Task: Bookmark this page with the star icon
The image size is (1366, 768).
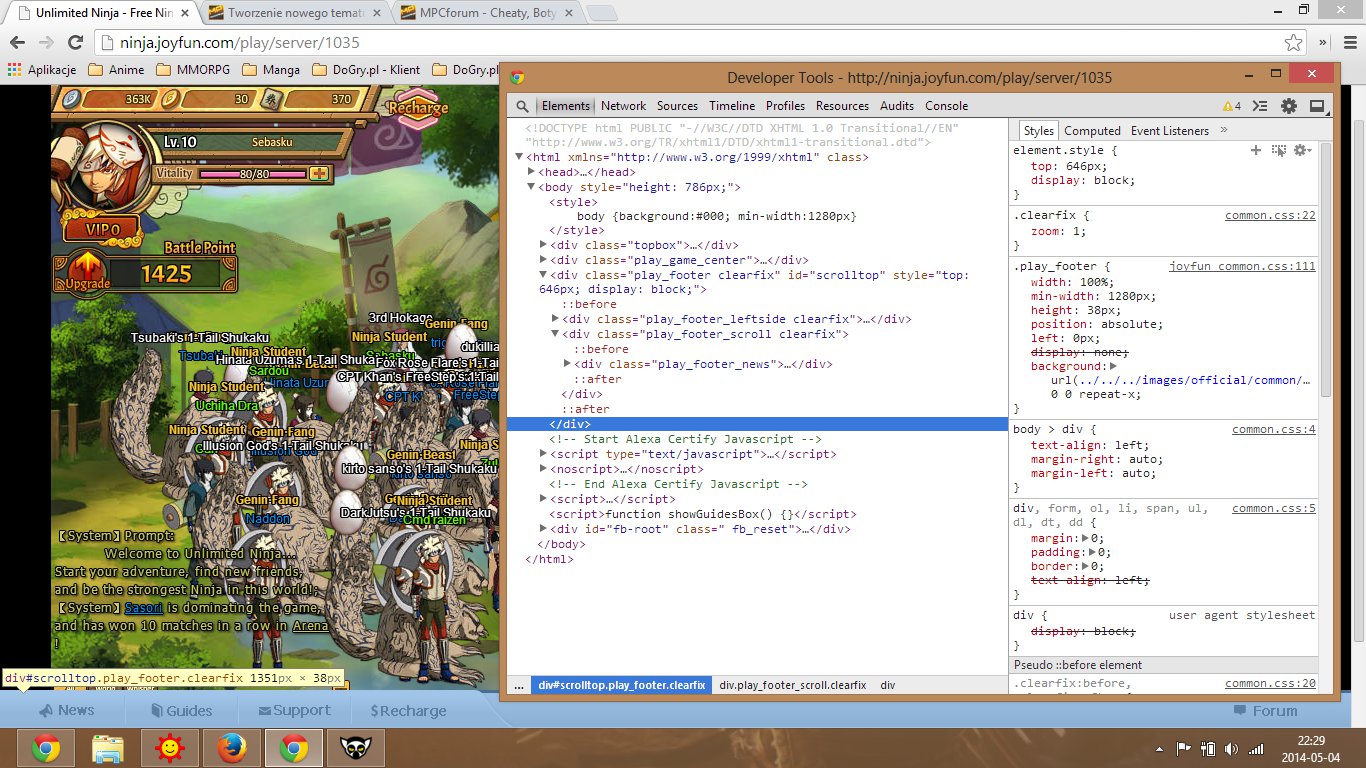Action: tap(1294, 43)
